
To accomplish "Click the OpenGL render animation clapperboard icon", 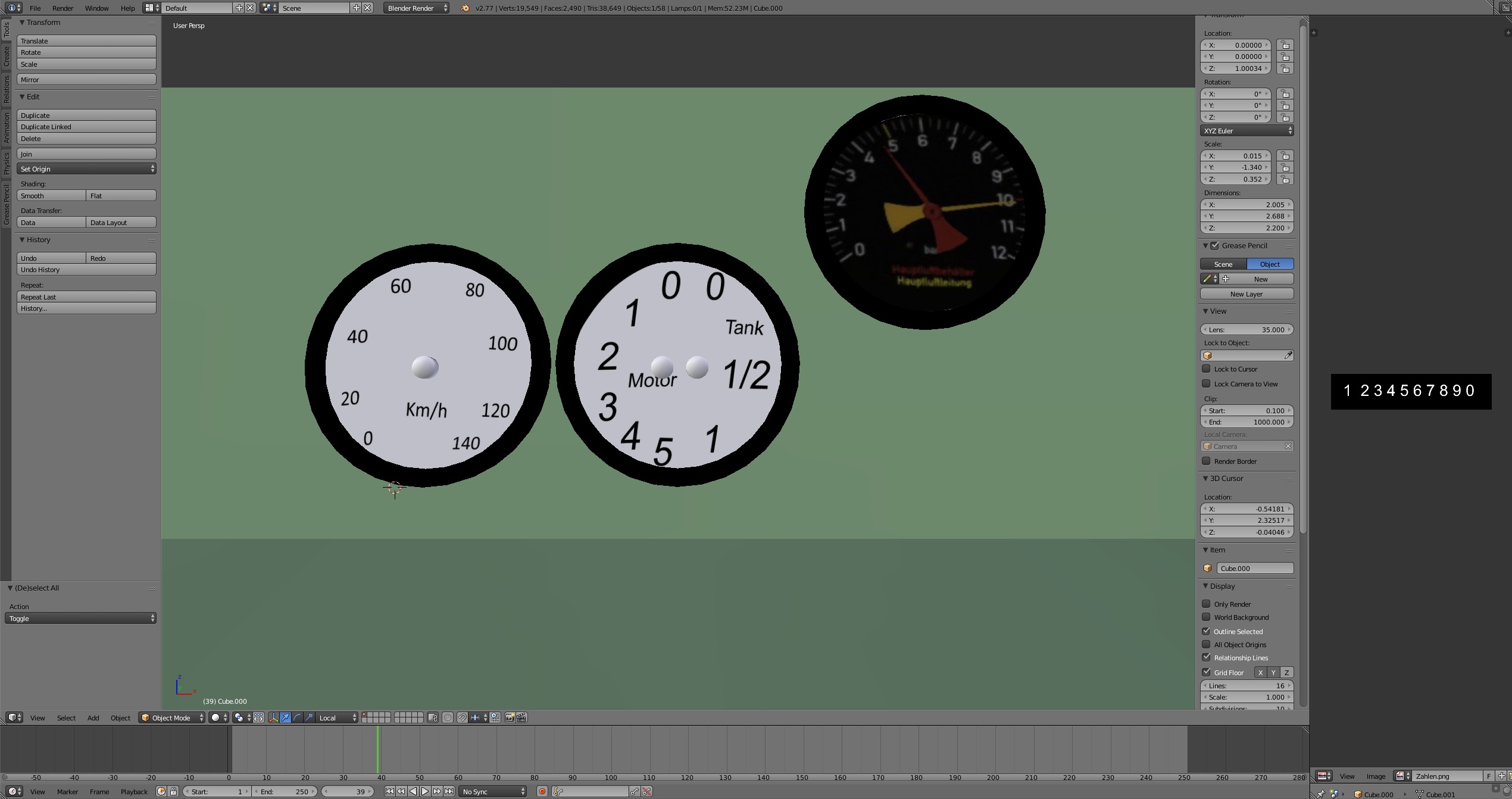I will (x=521, y=717).
